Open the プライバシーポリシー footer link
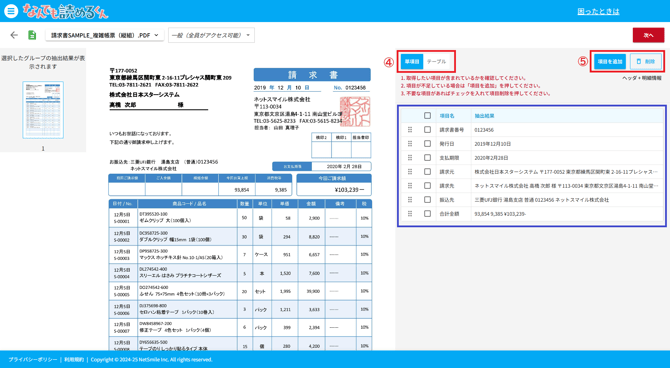Viewport: 670px width, 368px height. pyautogui.click(x=32, y=359)
